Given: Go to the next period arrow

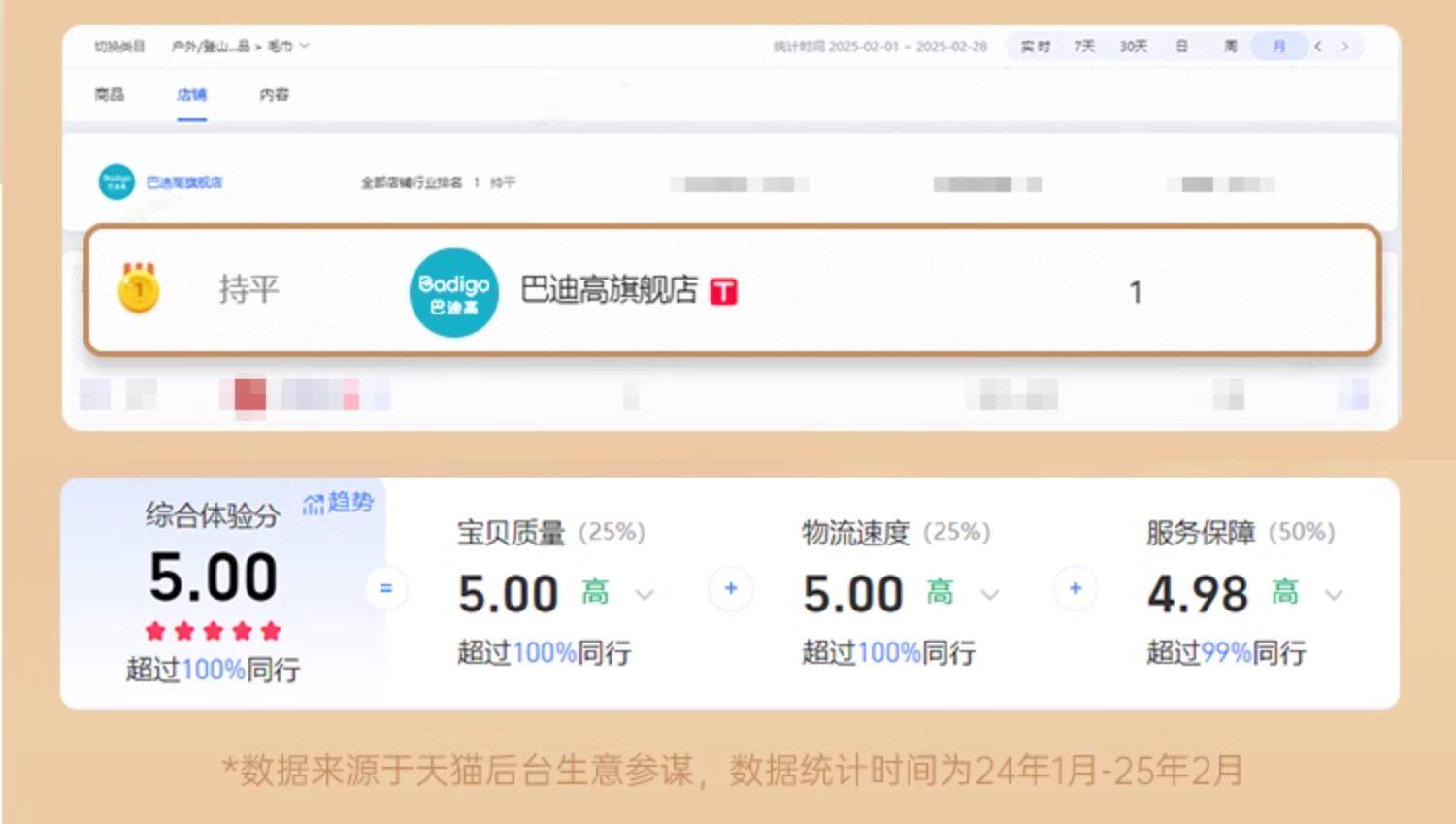Looking at the screenshot, I should tap(1345, 46).
